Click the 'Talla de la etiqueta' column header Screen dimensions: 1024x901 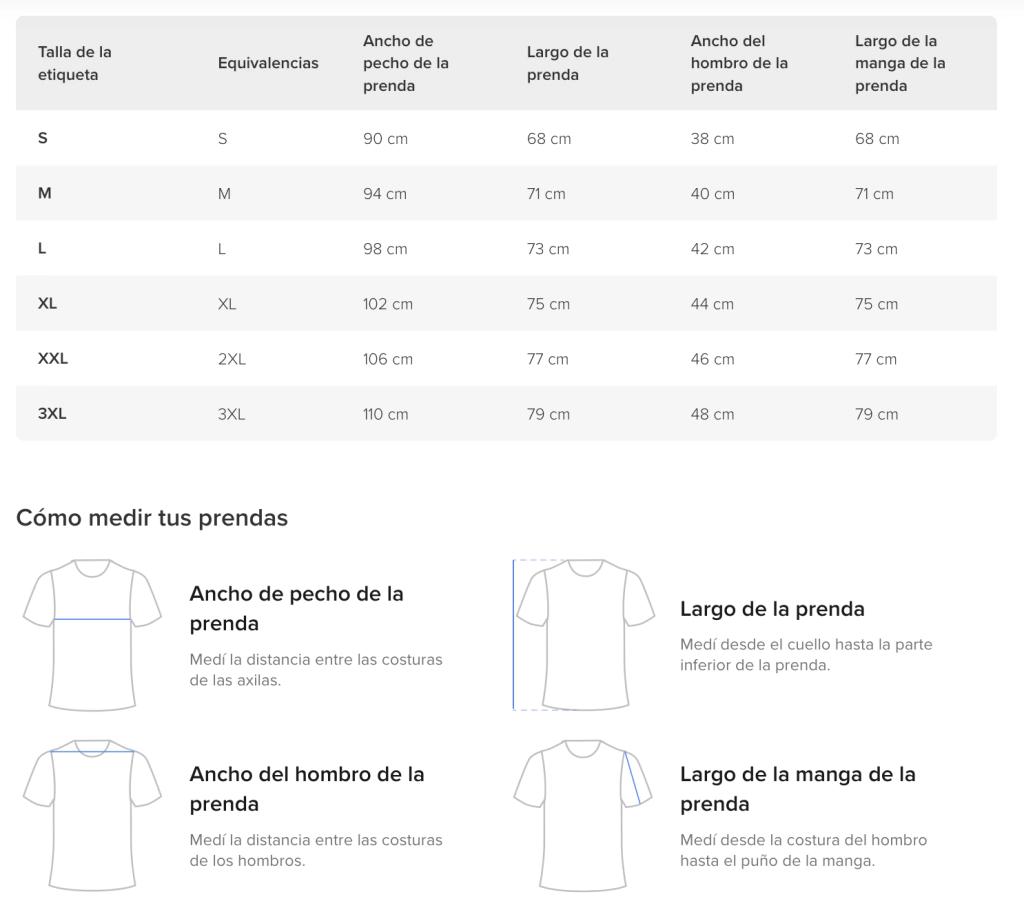pos(75,63)
